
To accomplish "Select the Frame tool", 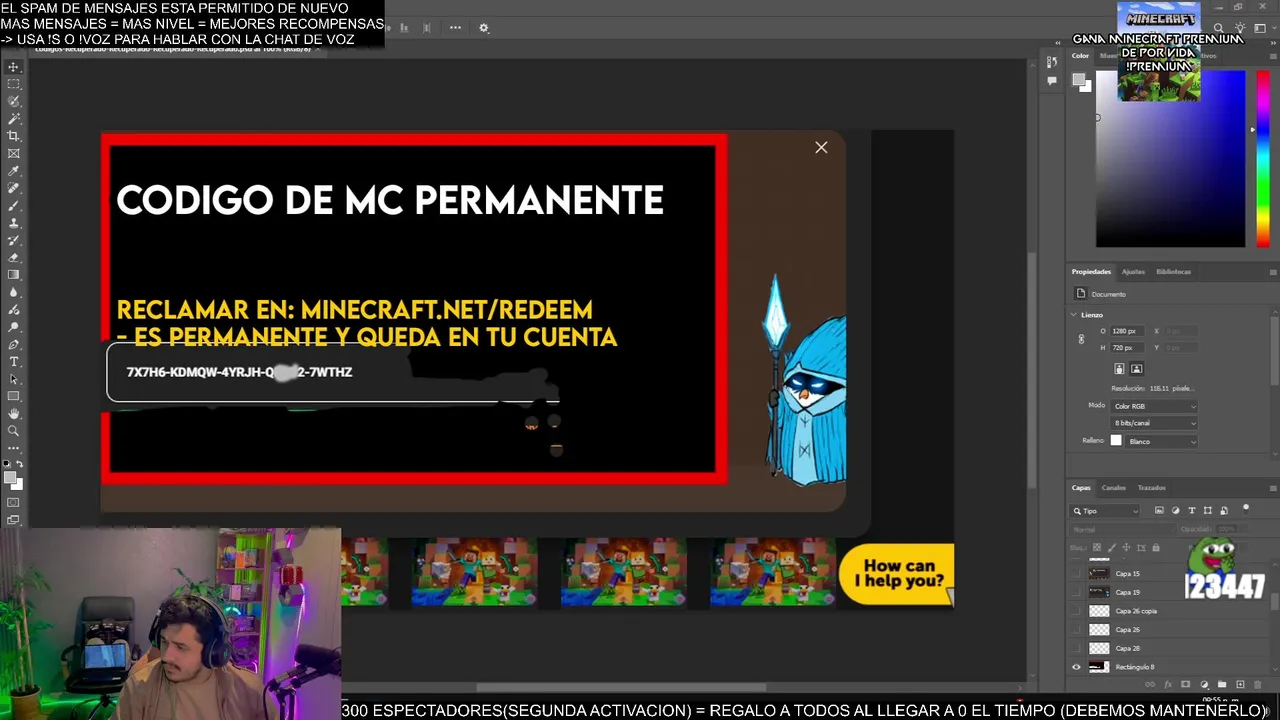I will click(x=13, y=152).
